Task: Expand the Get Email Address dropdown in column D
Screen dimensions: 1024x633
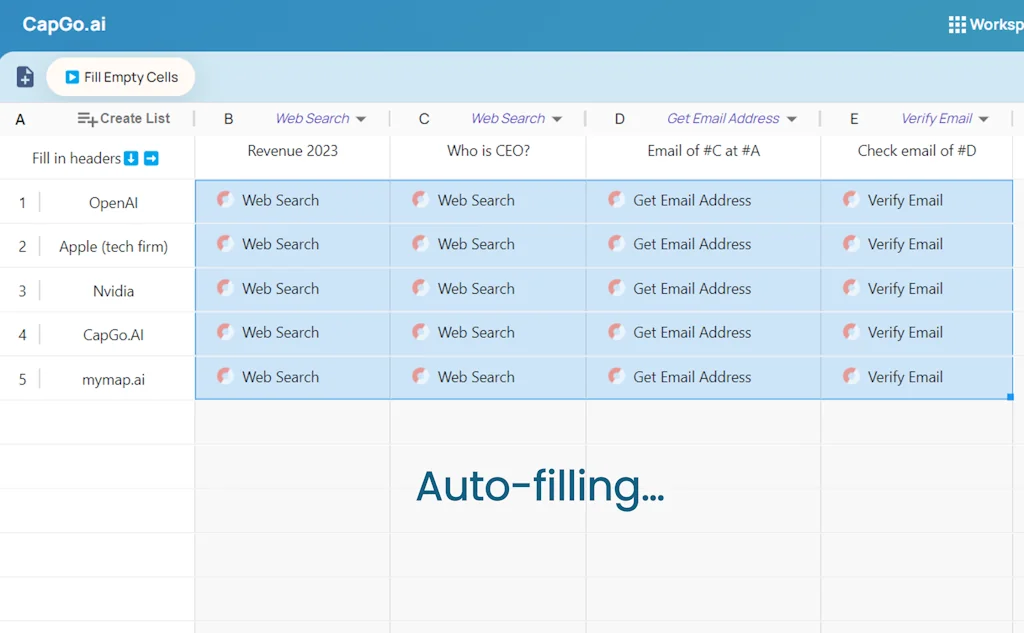Action: click(794, 118)
